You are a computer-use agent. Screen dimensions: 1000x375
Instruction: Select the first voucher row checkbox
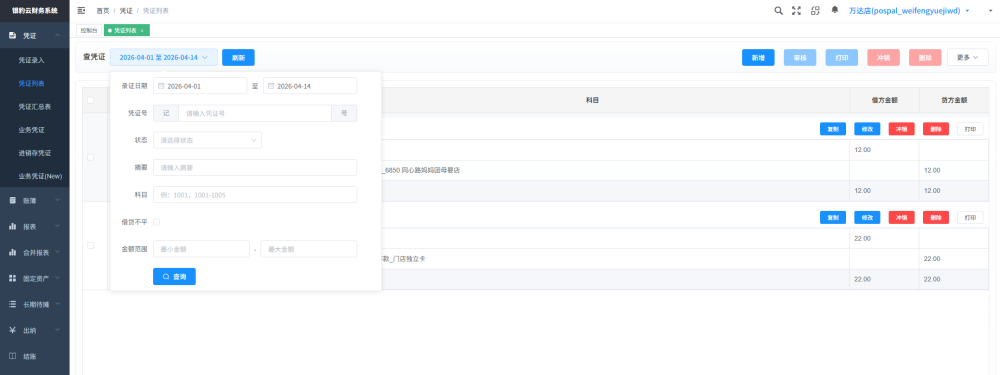click(90, 157)
